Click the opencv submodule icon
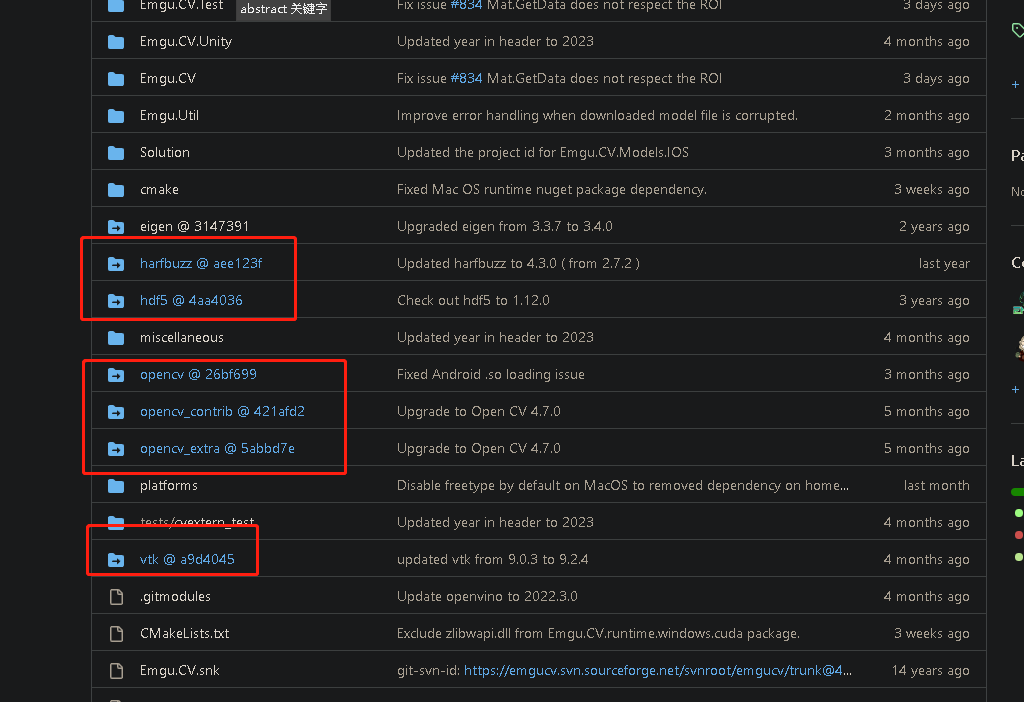This screenshot has height=702, width=1024. [x=116, y=375]
